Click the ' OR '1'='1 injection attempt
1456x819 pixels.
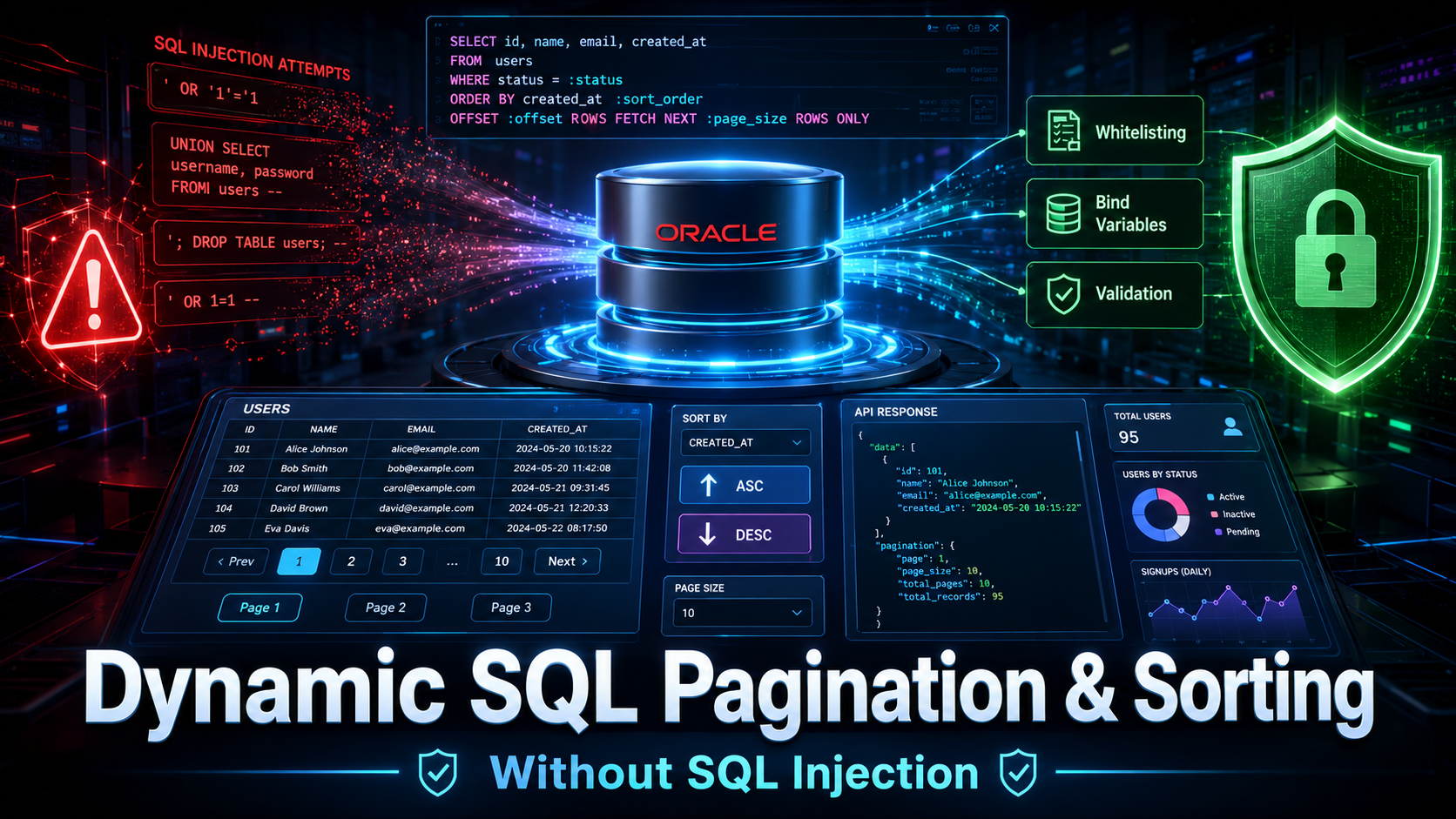point(253,92)
